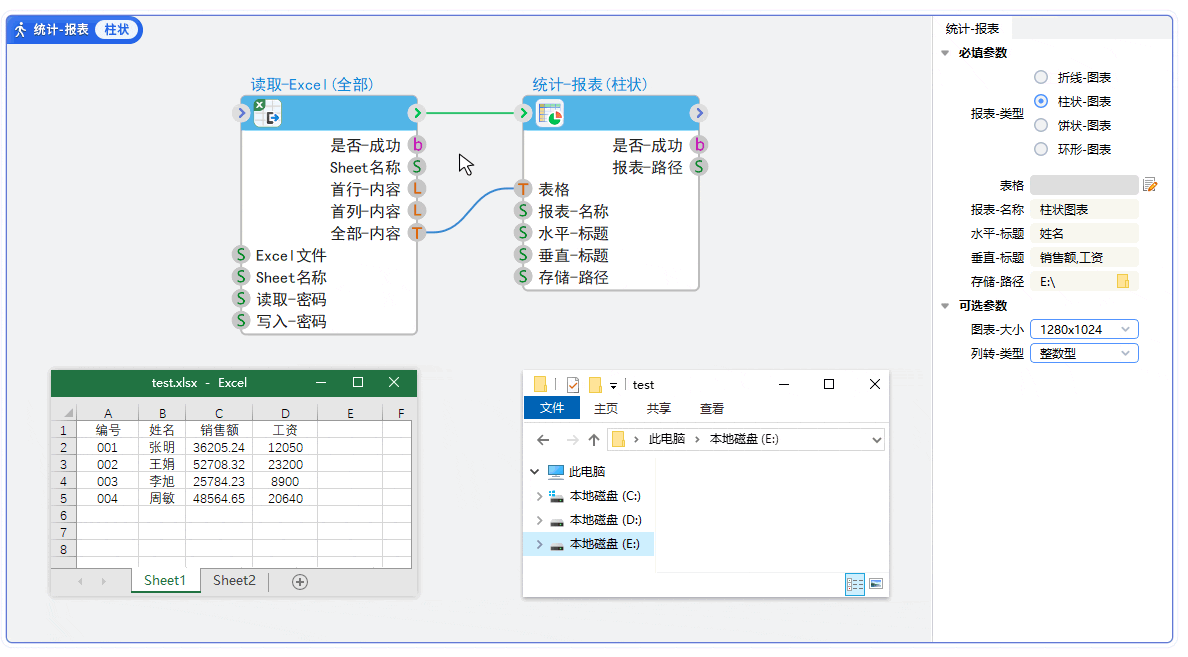Switch to the Sheet2 tab
The width and height of the screenshot is (1188, 657).
233,580
